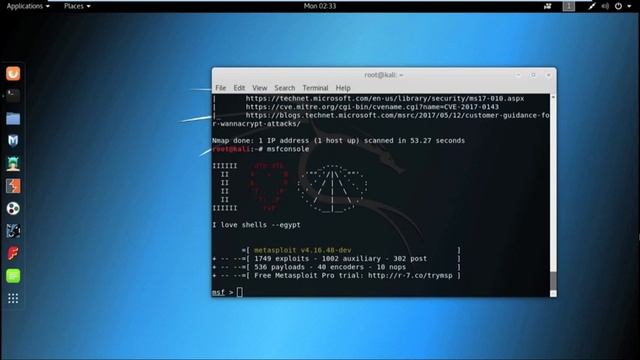Maximize the terminal window

[533, 75]
